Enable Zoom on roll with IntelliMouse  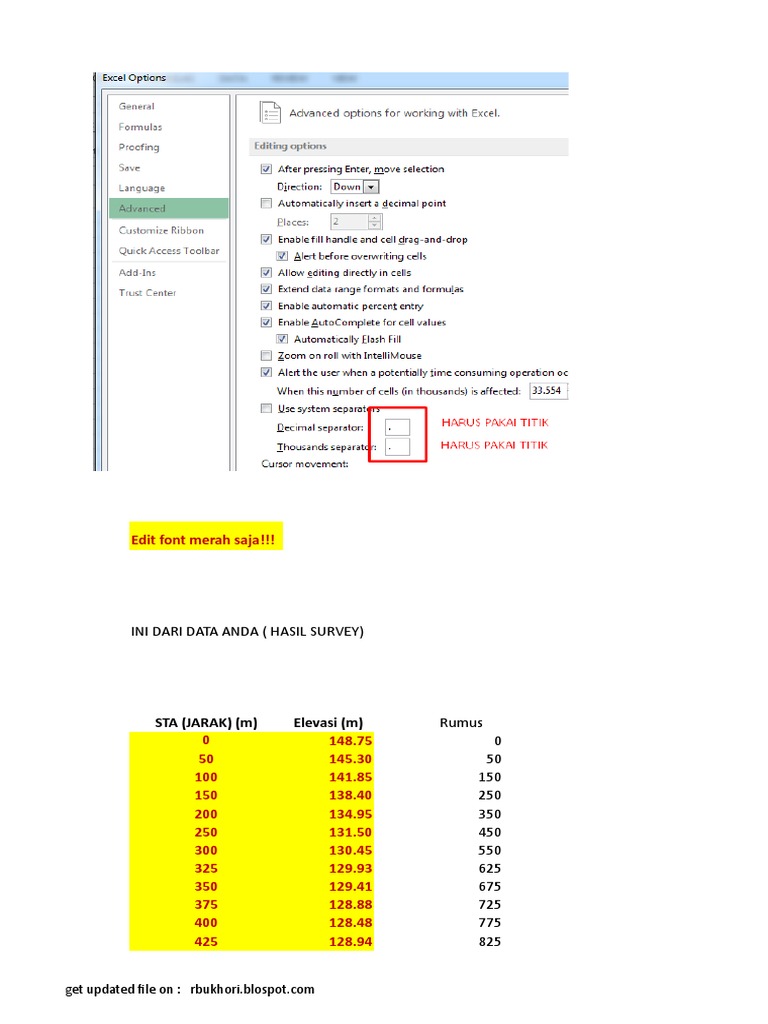(x=266, y=356)
